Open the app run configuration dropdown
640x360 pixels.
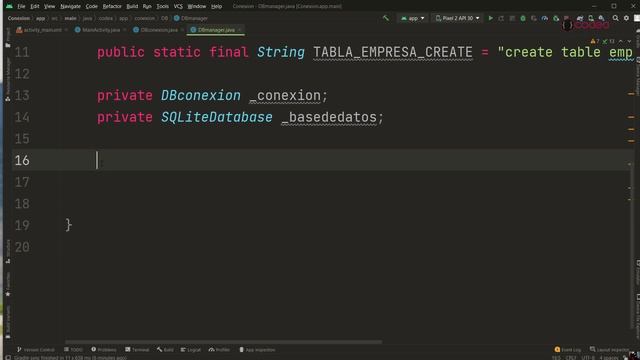413,18
